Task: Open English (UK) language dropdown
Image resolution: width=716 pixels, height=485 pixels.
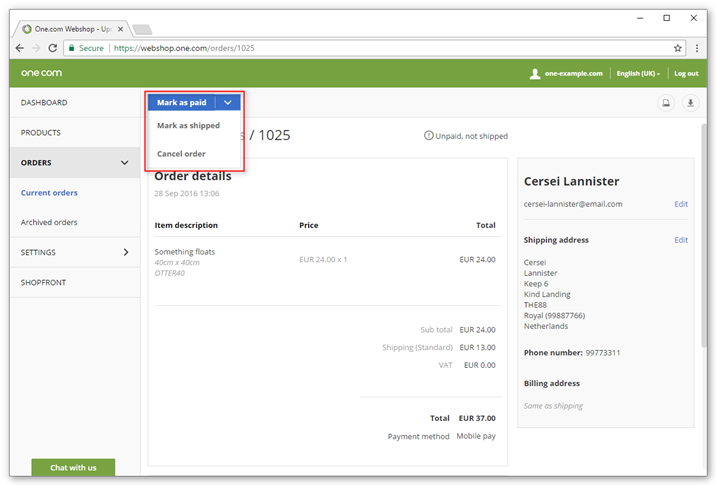Action: 638,74
